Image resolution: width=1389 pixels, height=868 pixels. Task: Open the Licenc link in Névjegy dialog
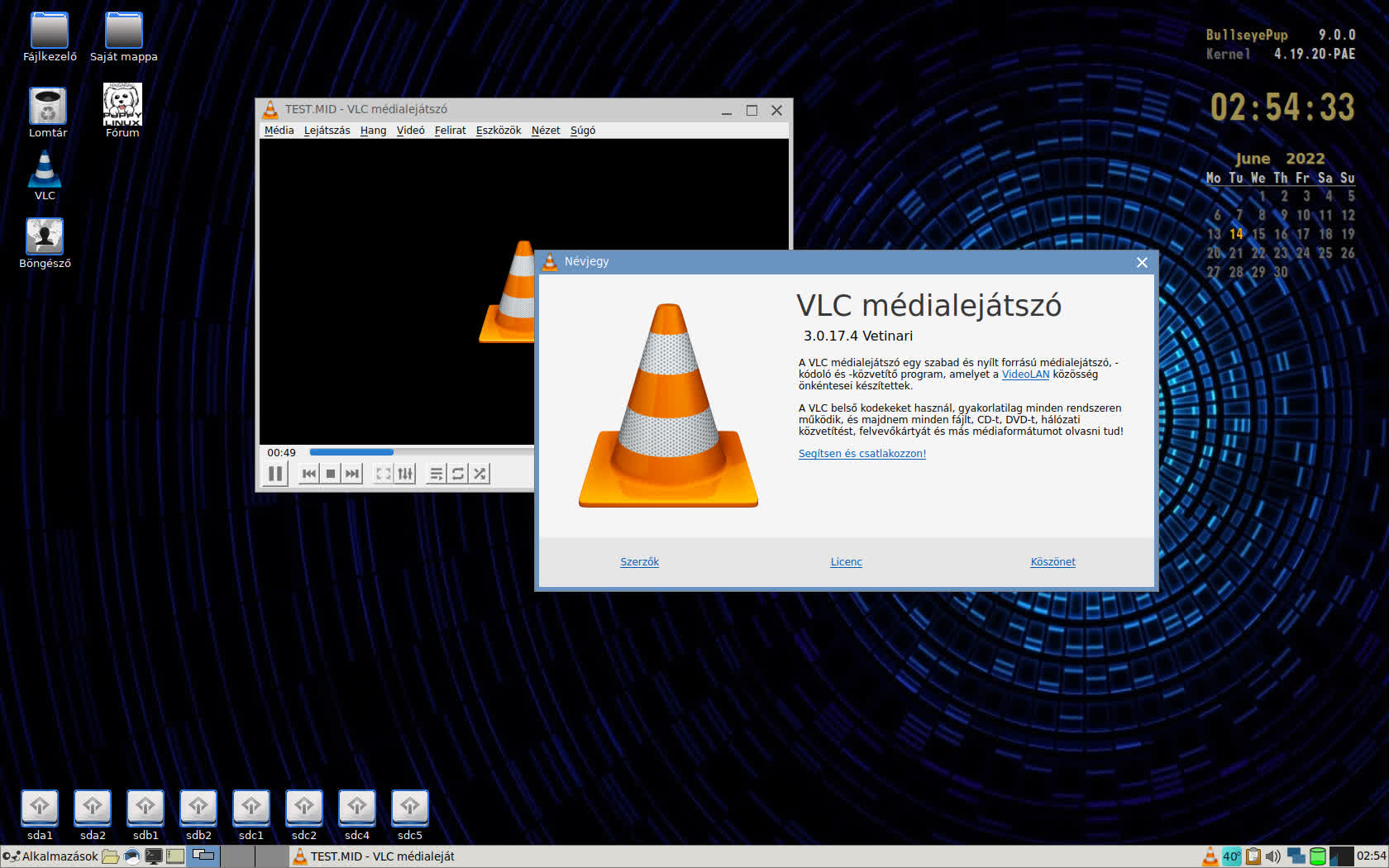(846, 562)
